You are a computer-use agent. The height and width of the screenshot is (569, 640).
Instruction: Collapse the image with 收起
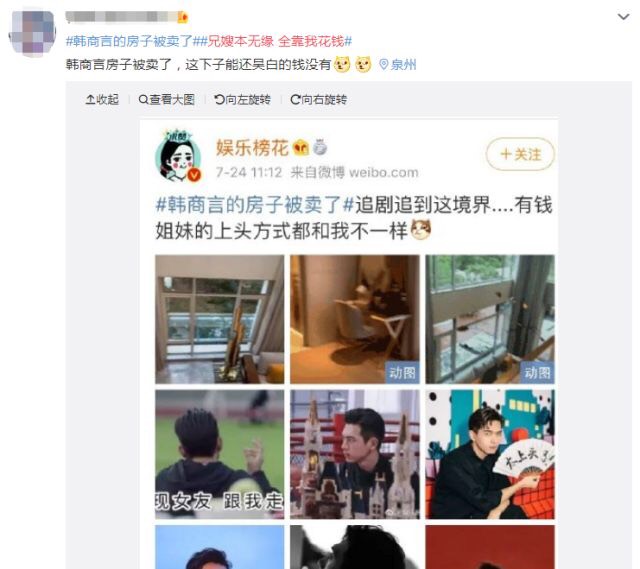click(x=102, y=100)
